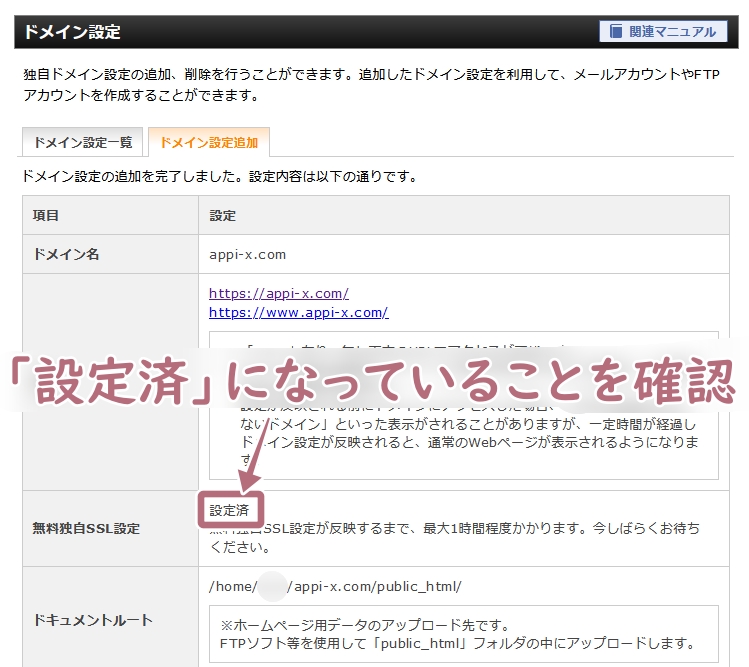Screen dimensions: 749x667
Task: Click the book icon in 関連マニュアル
Action: point(616,32)
